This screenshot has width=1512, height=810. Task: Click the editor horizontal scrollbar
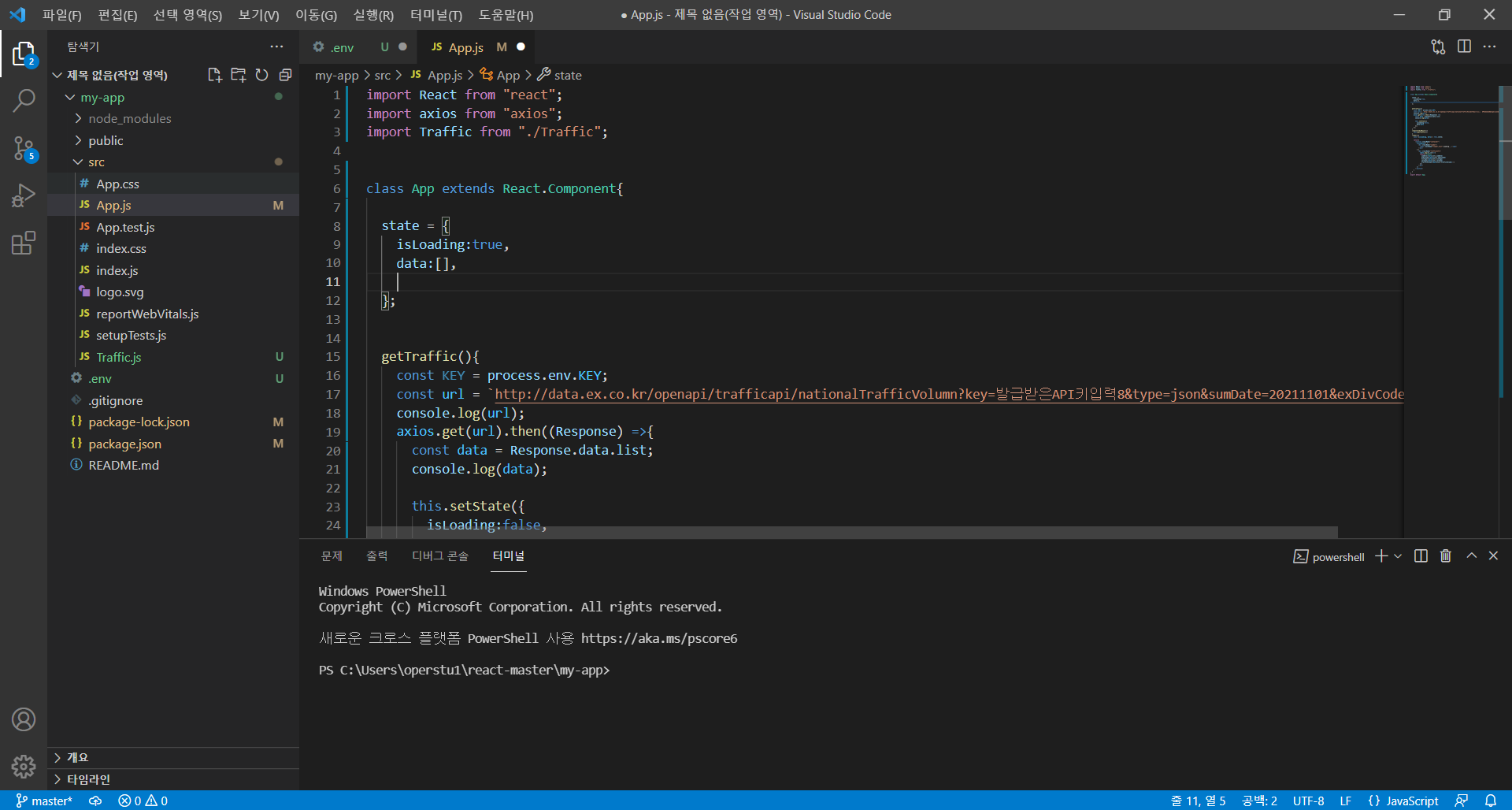(x=852, y=532)
